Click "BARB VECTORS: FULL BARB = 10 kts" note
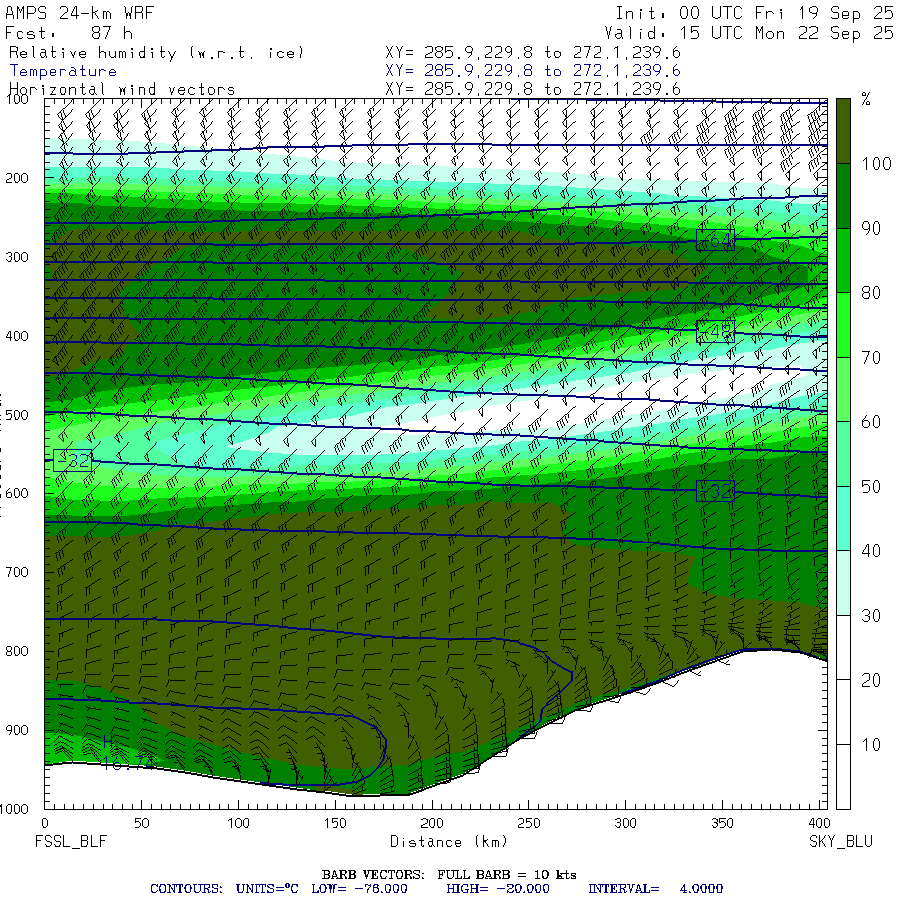The width and height of the screenshot is (900, 900). [449, 875]
